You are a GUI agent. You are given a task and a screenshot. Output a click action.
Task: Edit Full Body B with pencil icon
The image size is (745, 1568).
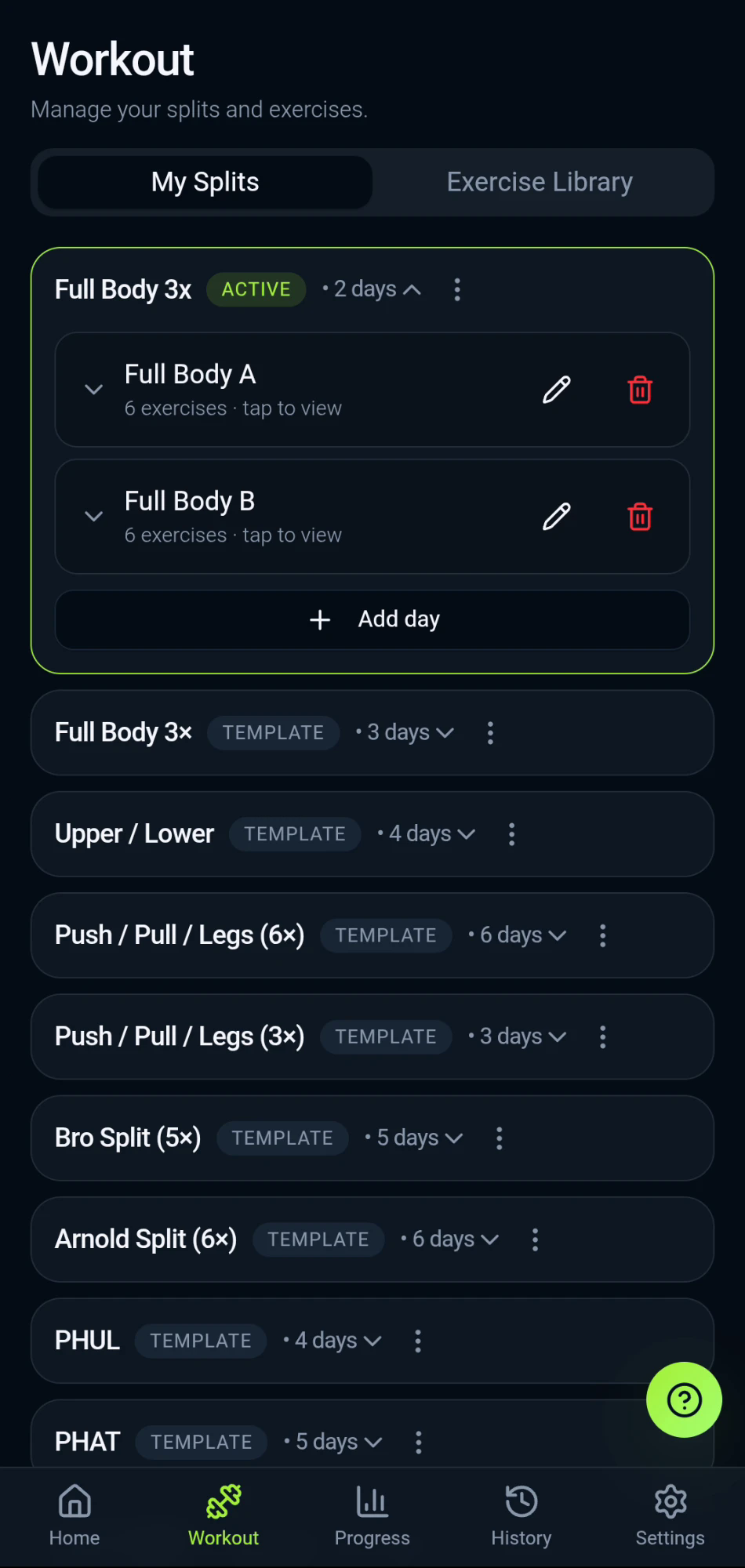[x=556, y=517]
